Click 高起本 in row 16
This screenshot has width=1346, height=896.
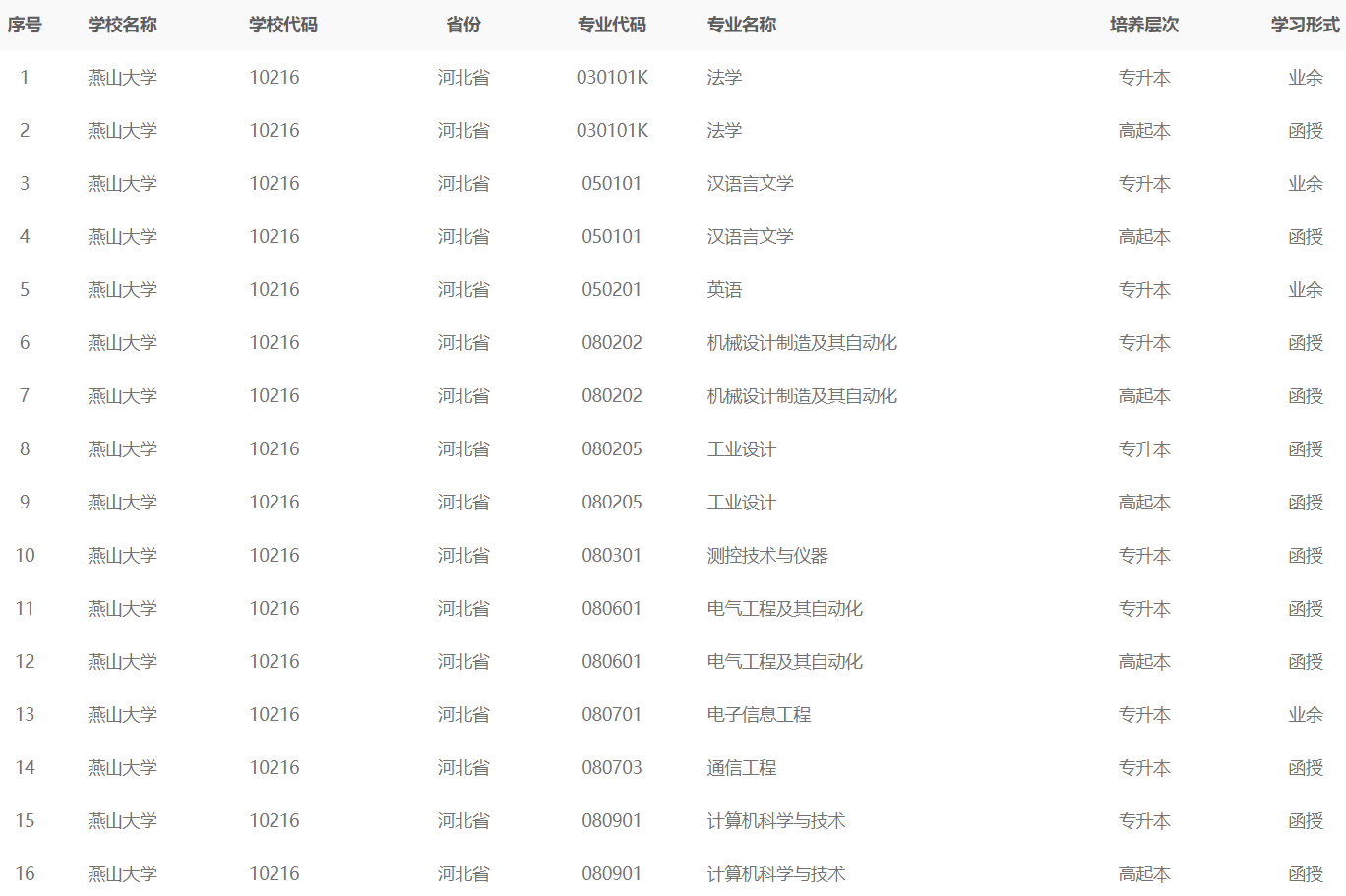tap(1144, 874)
